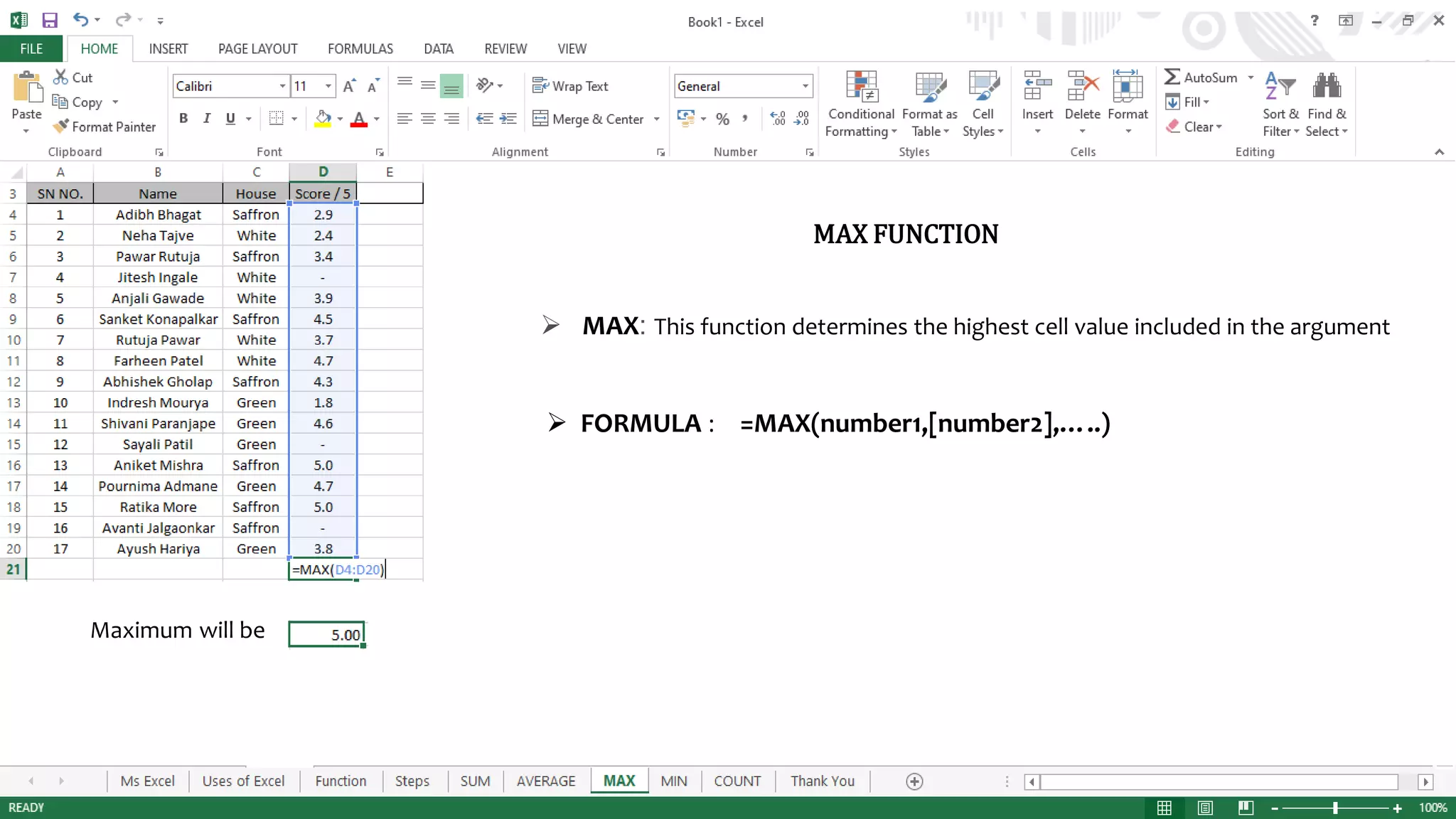Apply the red font color swatch
This screenshot has width=1456, height=819.
coord(359,119)
